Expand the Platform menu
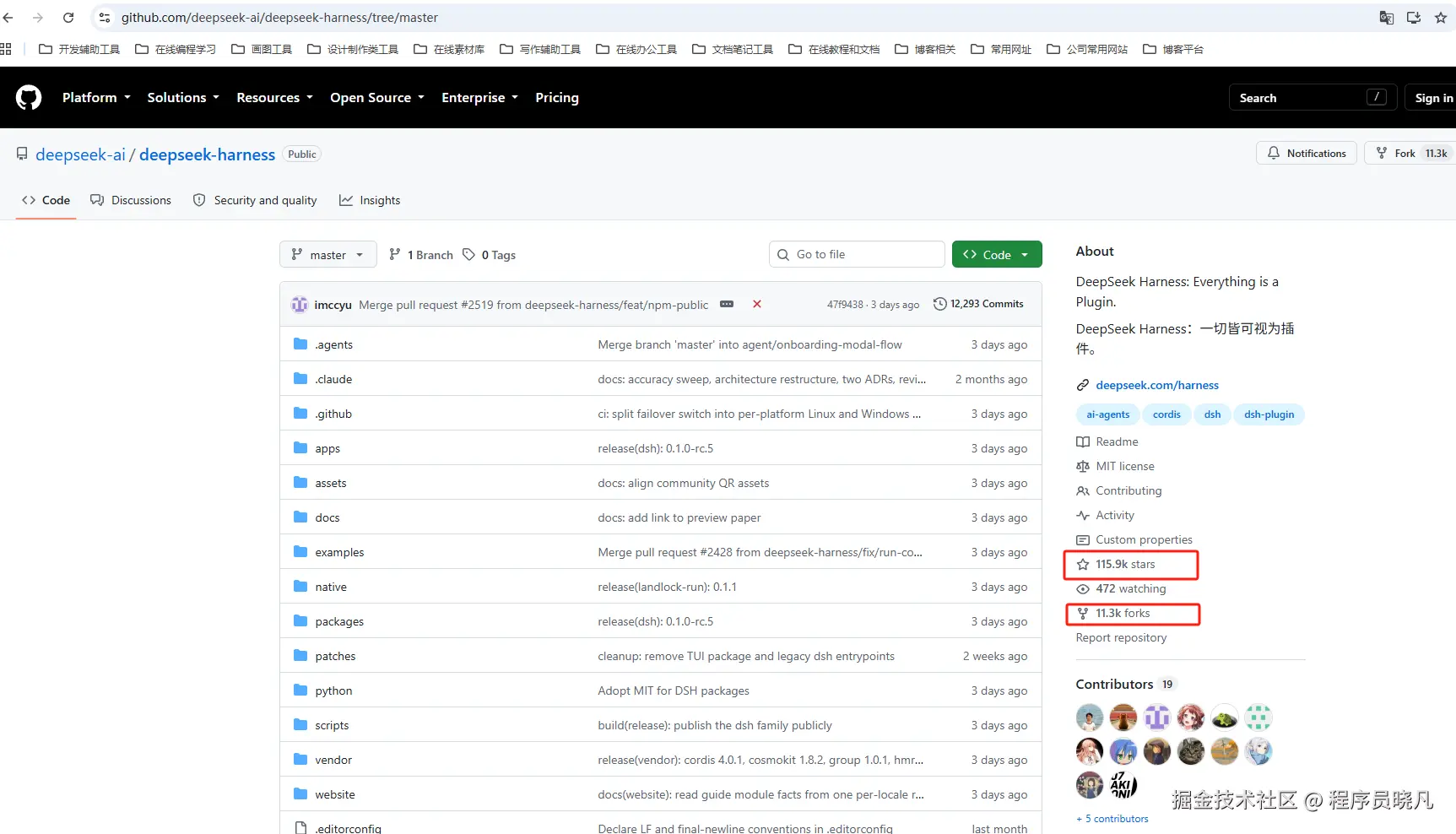 click(x=96, y=98)
